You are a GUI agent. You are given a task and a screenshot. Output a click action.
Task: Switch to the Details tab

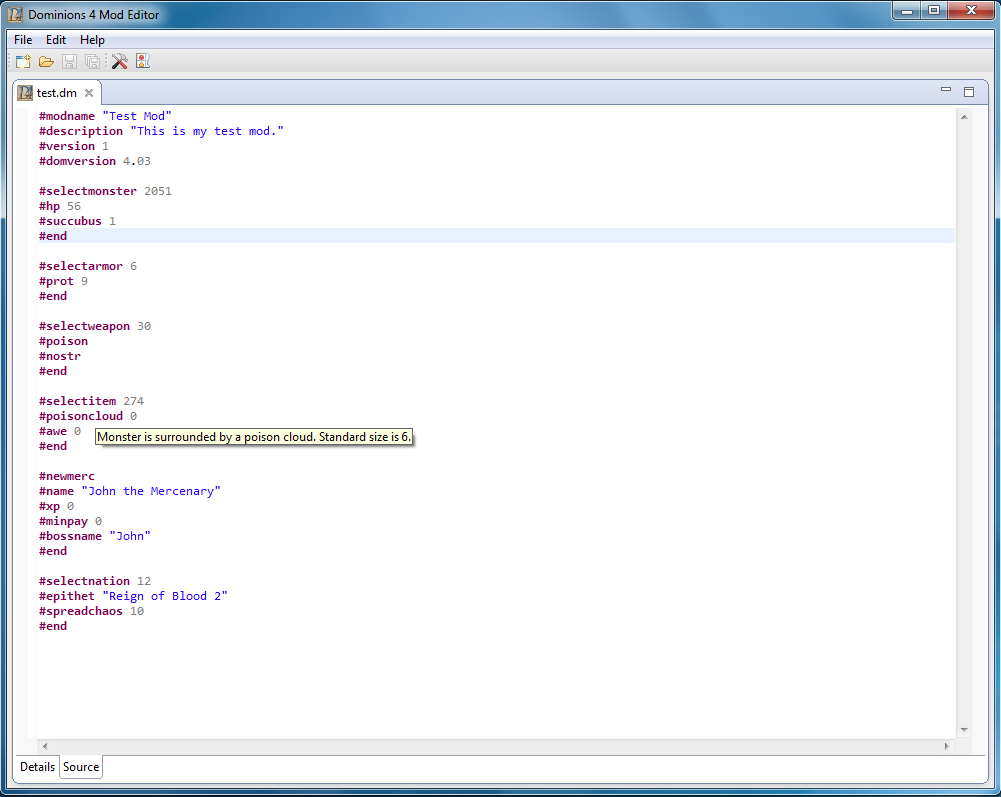click(x=37, y=766)
